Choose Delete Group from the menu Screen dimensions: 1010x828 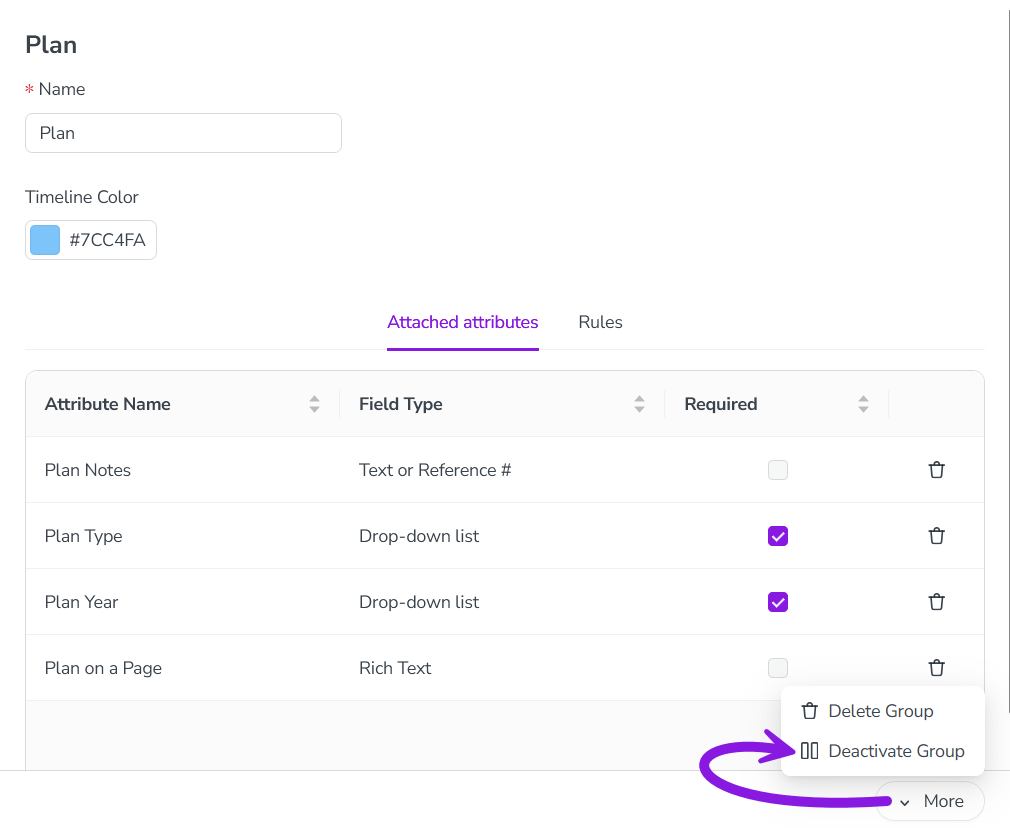pyautogui.click(x=882, y=711)
